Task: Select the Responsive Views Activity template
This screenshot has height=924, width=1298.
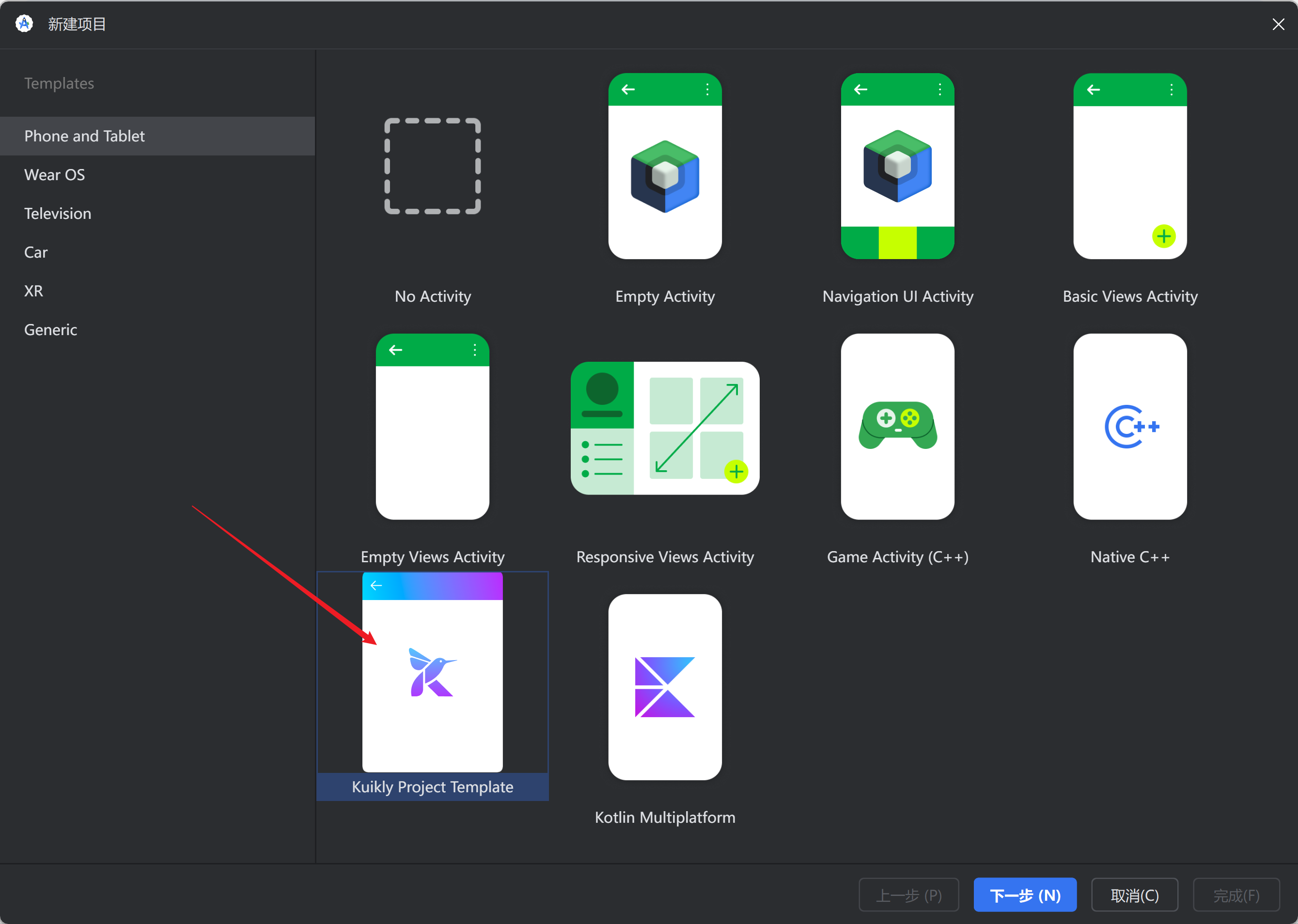Action: click(x=664, y=428)
